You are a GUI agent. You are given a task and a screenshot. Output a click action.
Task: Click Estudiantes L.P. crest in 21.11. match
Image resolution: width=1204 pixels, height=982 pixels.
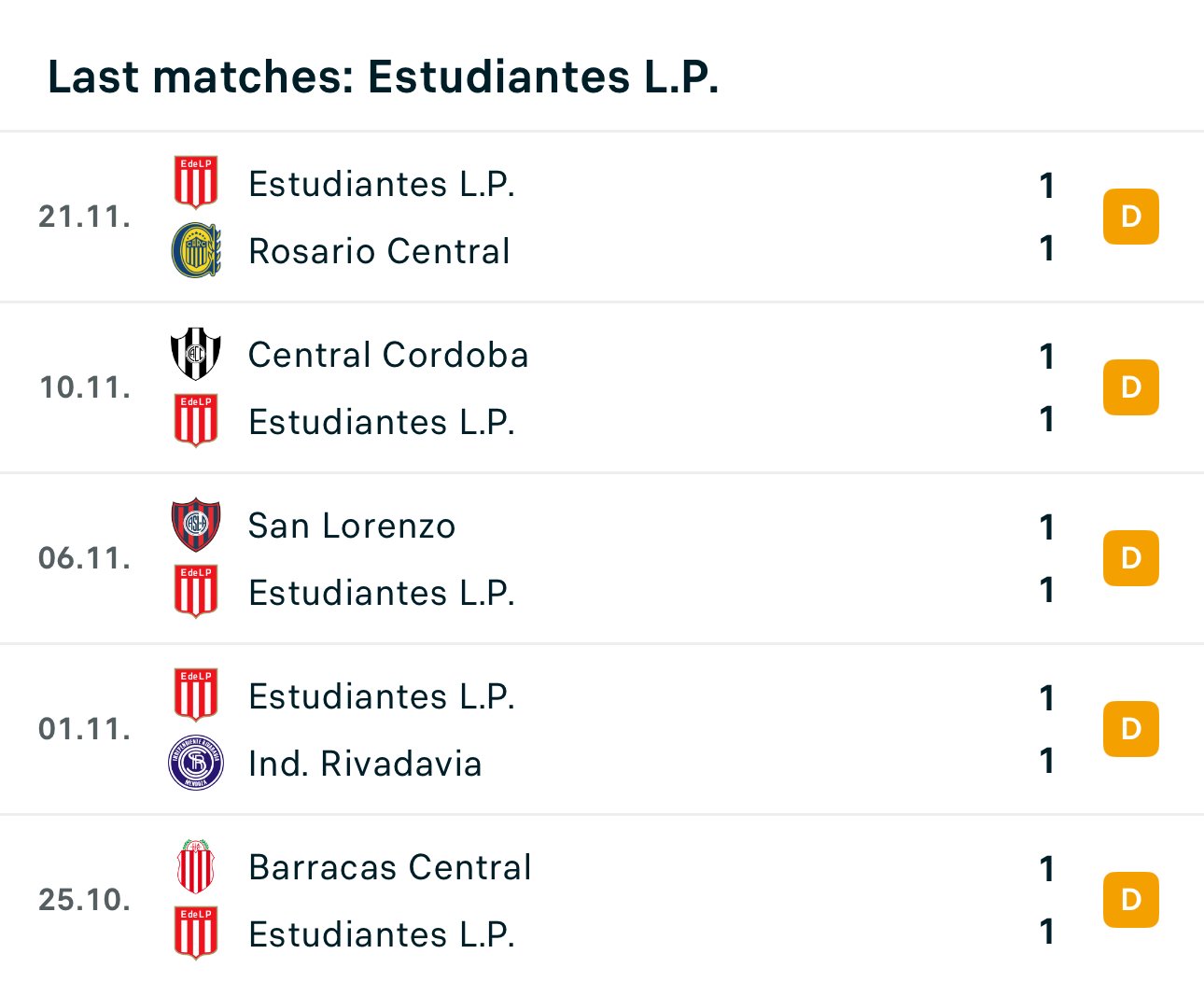(196, 182)
